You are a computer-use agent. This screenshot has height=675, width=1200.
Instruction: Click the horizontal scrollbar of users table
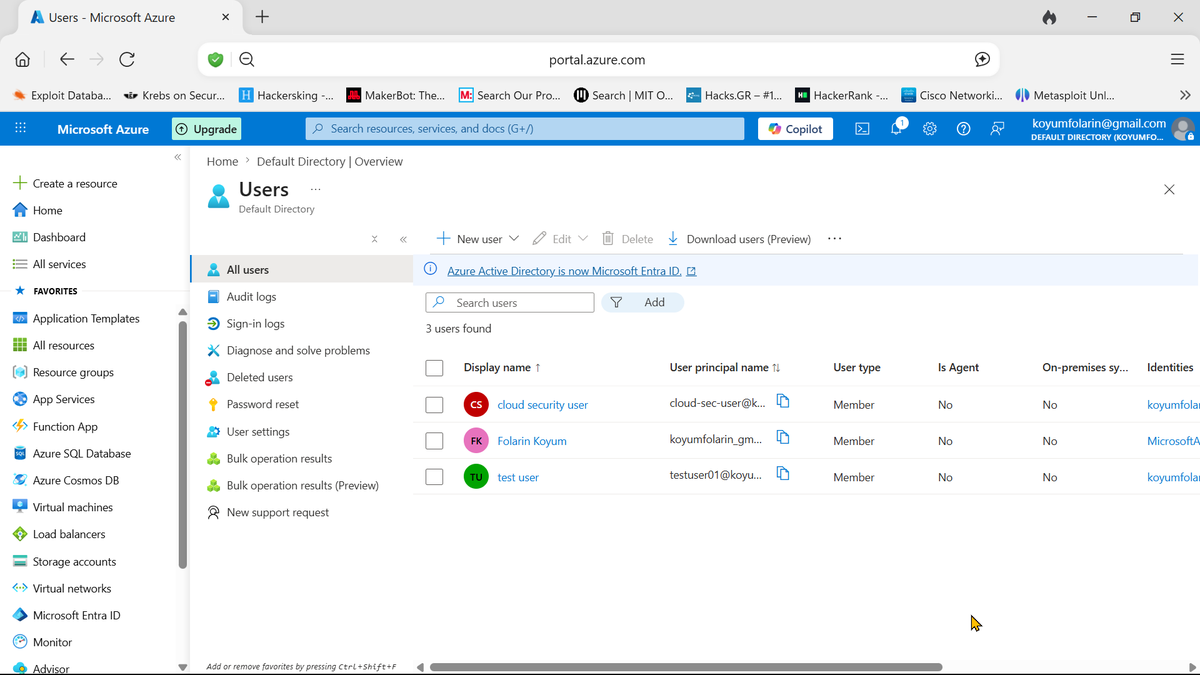(x=686, y=667)
